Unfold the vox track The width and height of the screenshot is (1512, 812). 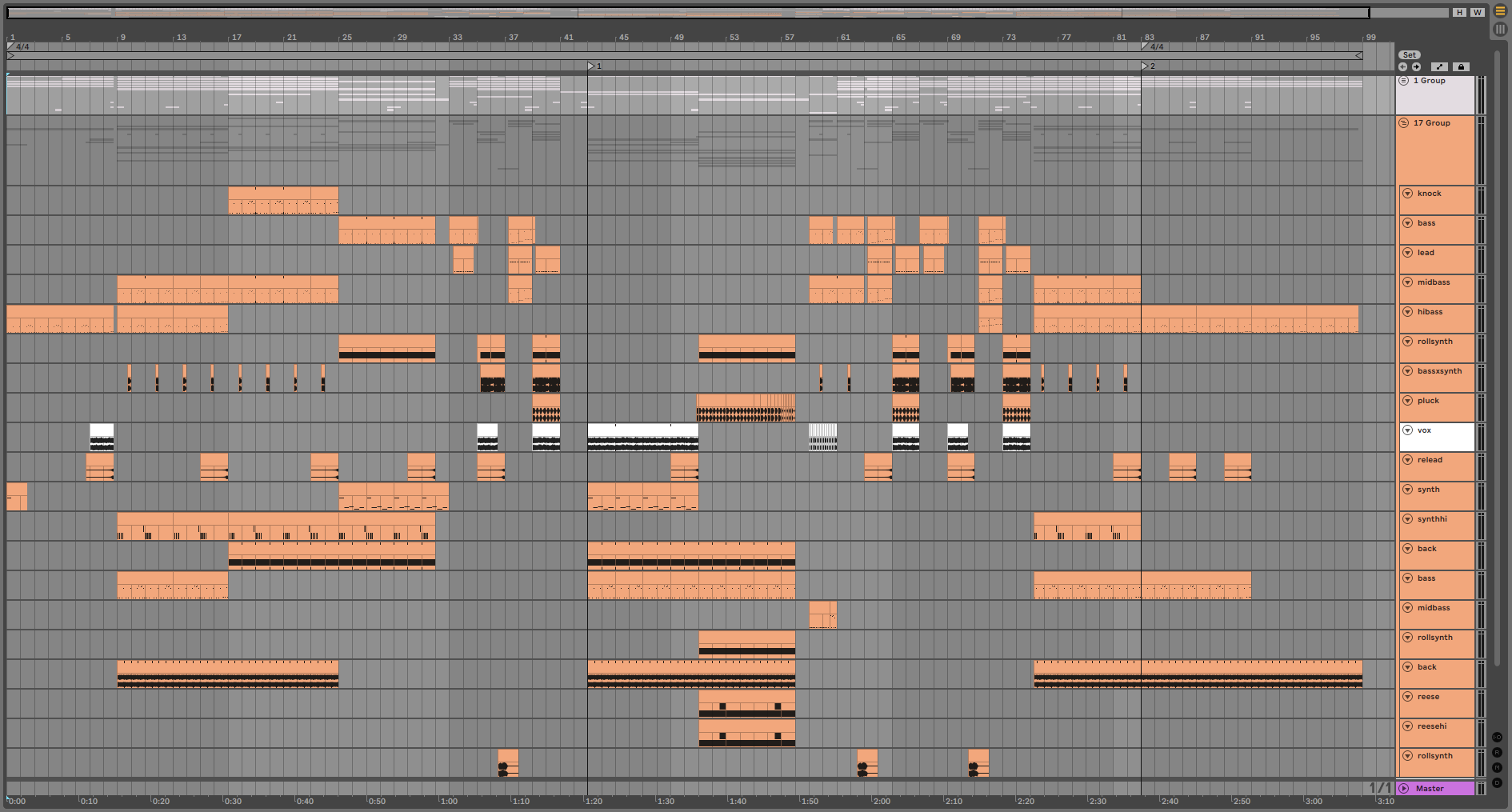(1407, 430)
